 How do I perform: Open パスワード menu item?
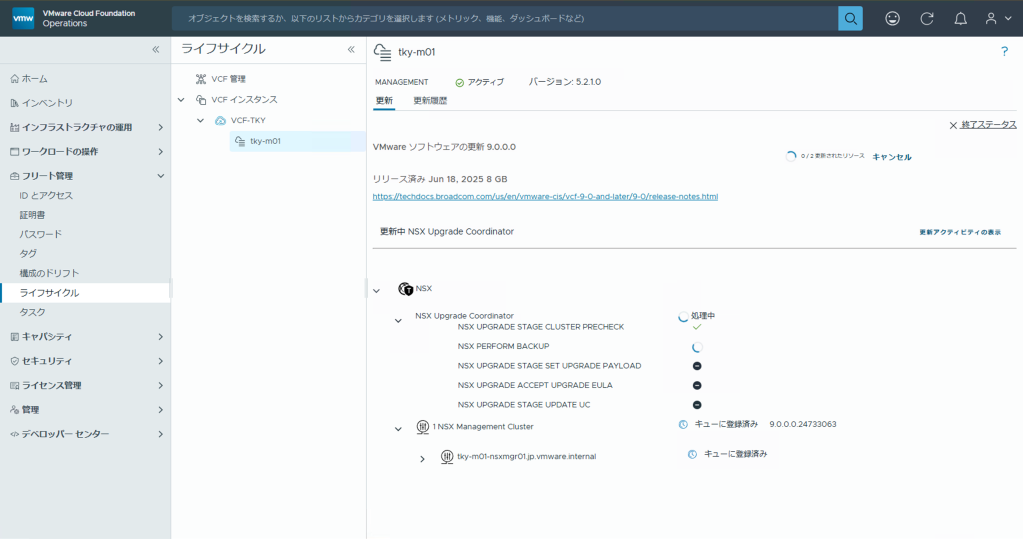click(x=40, y=234)
